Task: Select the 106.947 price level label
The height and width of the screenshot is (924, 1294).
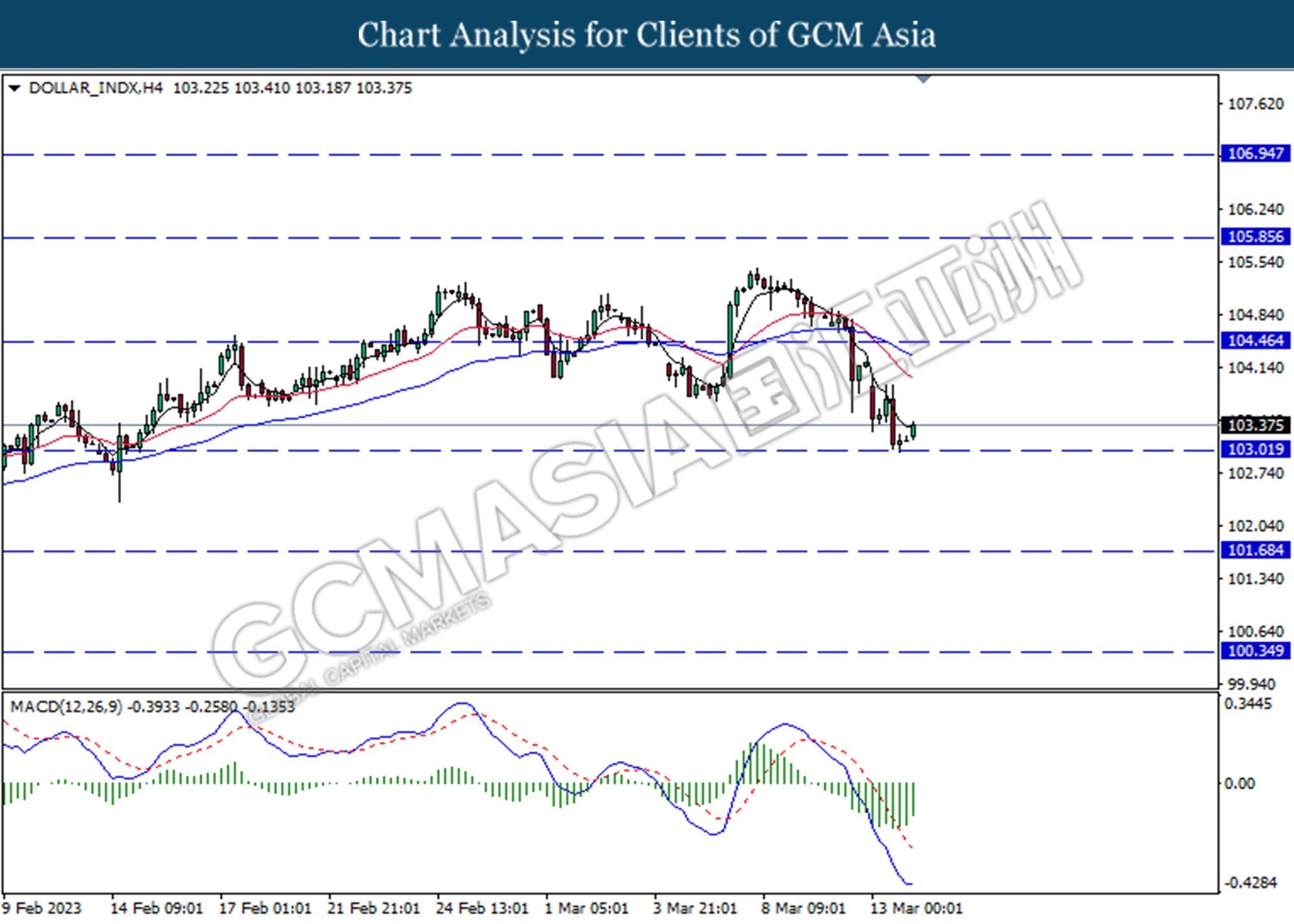Action: point(1255,153)
